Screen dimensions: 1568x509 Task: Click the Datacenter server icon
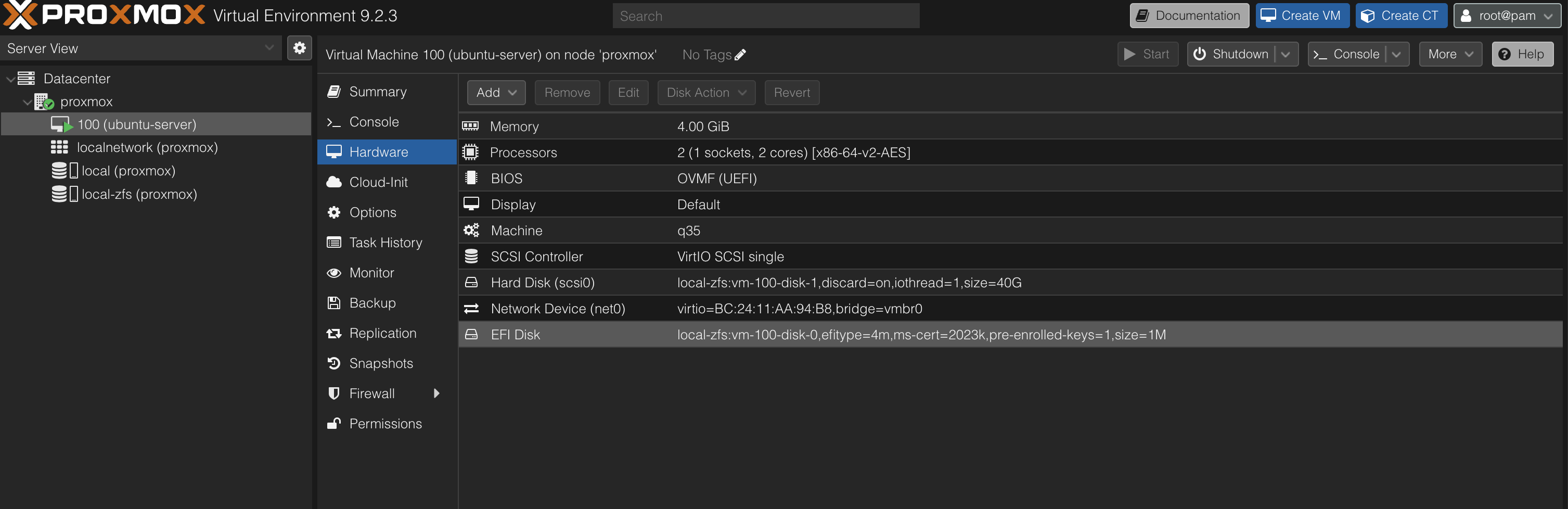point(26,79)
